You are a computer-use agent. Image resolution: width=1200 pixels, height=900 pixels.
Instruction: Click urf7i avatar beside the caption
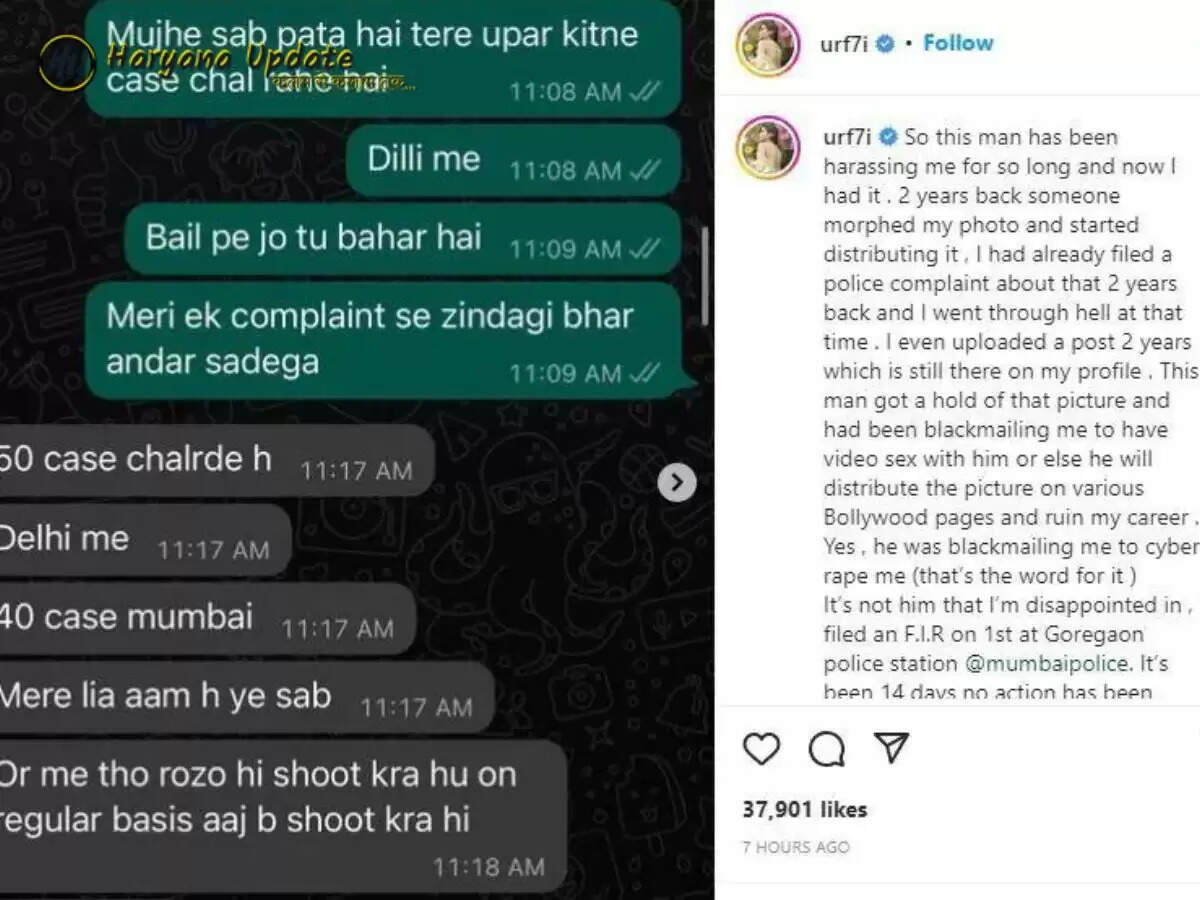(x=768, y=147)
